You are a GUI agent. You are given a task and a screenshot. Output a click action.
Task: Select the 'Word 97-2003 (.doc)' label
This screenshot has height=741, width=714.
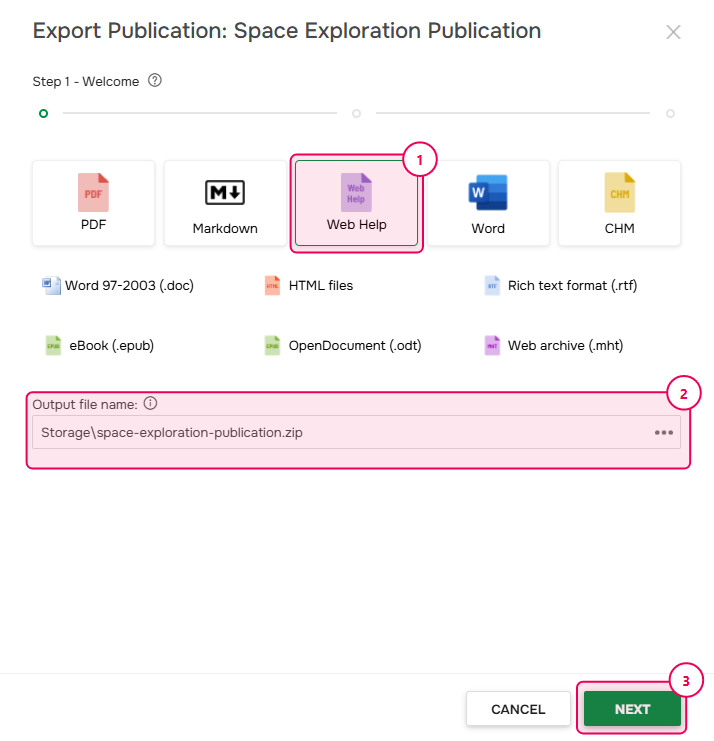coord(129,285)
